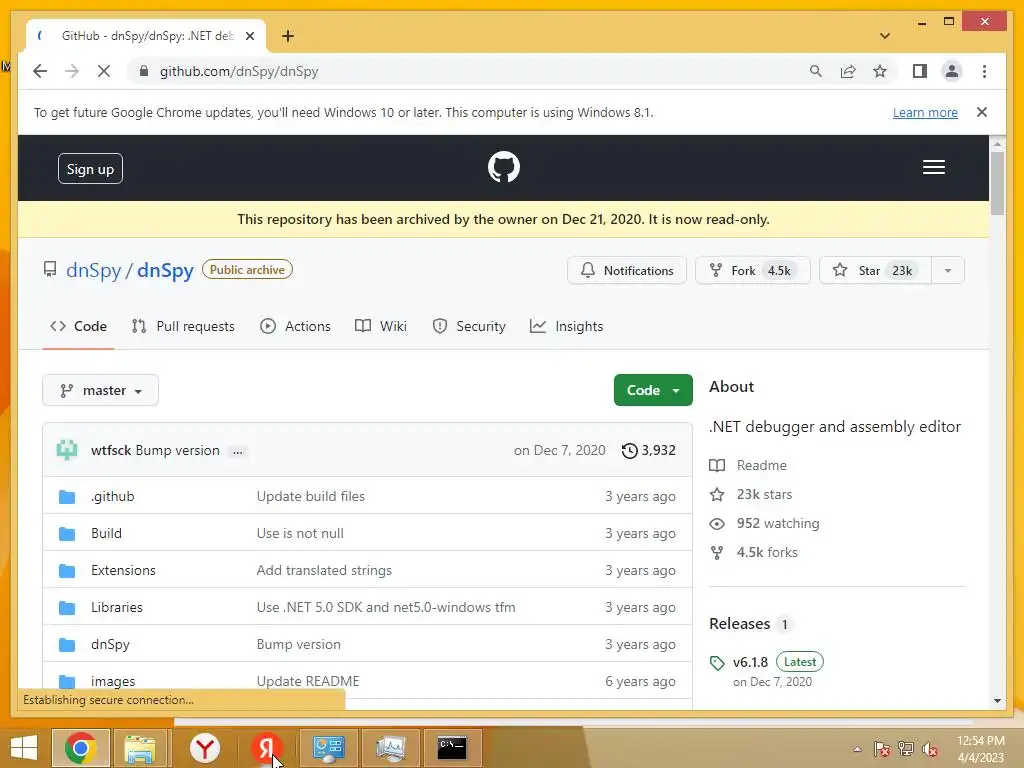The height and width of the screenshot is (768, 1024).
Task: Go back with the browser back arrow
Action: (x=40, y=71)
